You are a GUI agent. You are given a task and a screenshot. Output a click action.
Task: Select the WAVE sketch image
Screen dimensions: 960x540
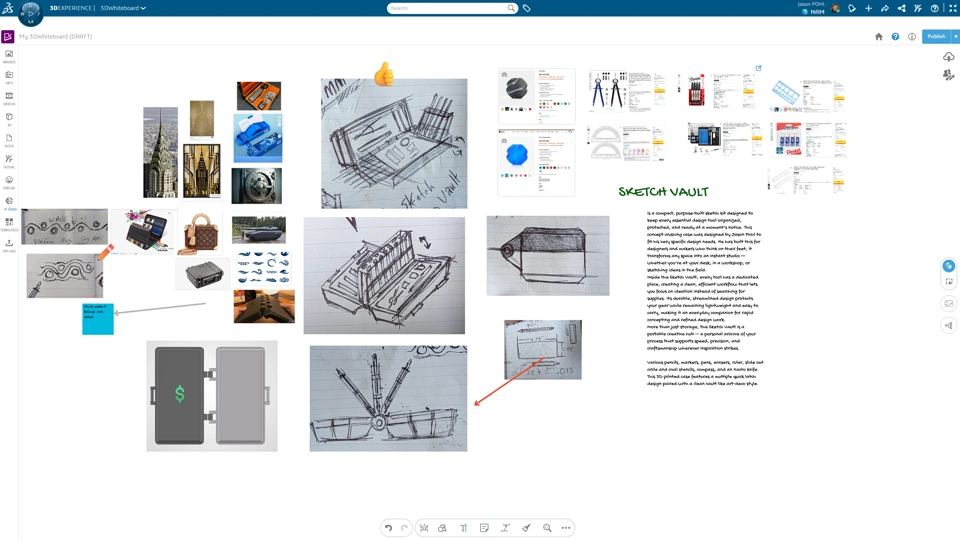coord(64,227)
